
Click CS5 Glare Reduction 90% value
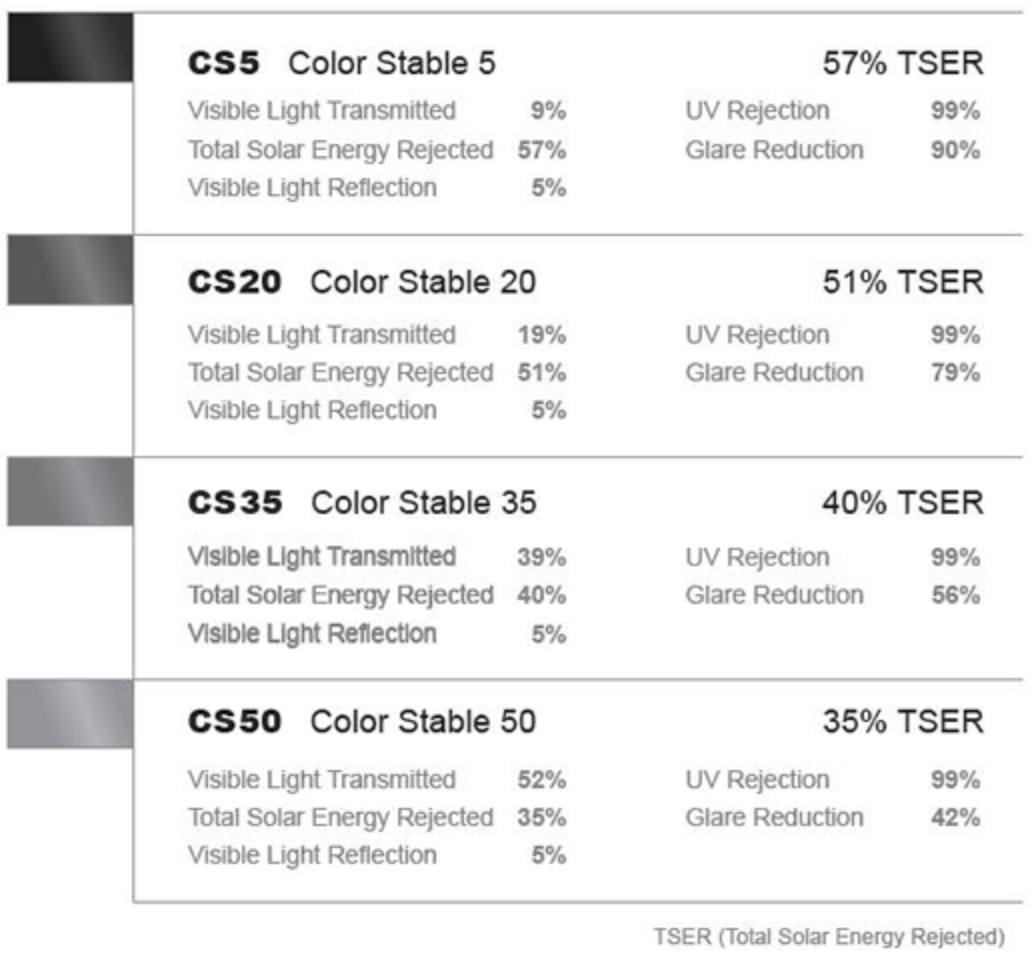point(955,151)
